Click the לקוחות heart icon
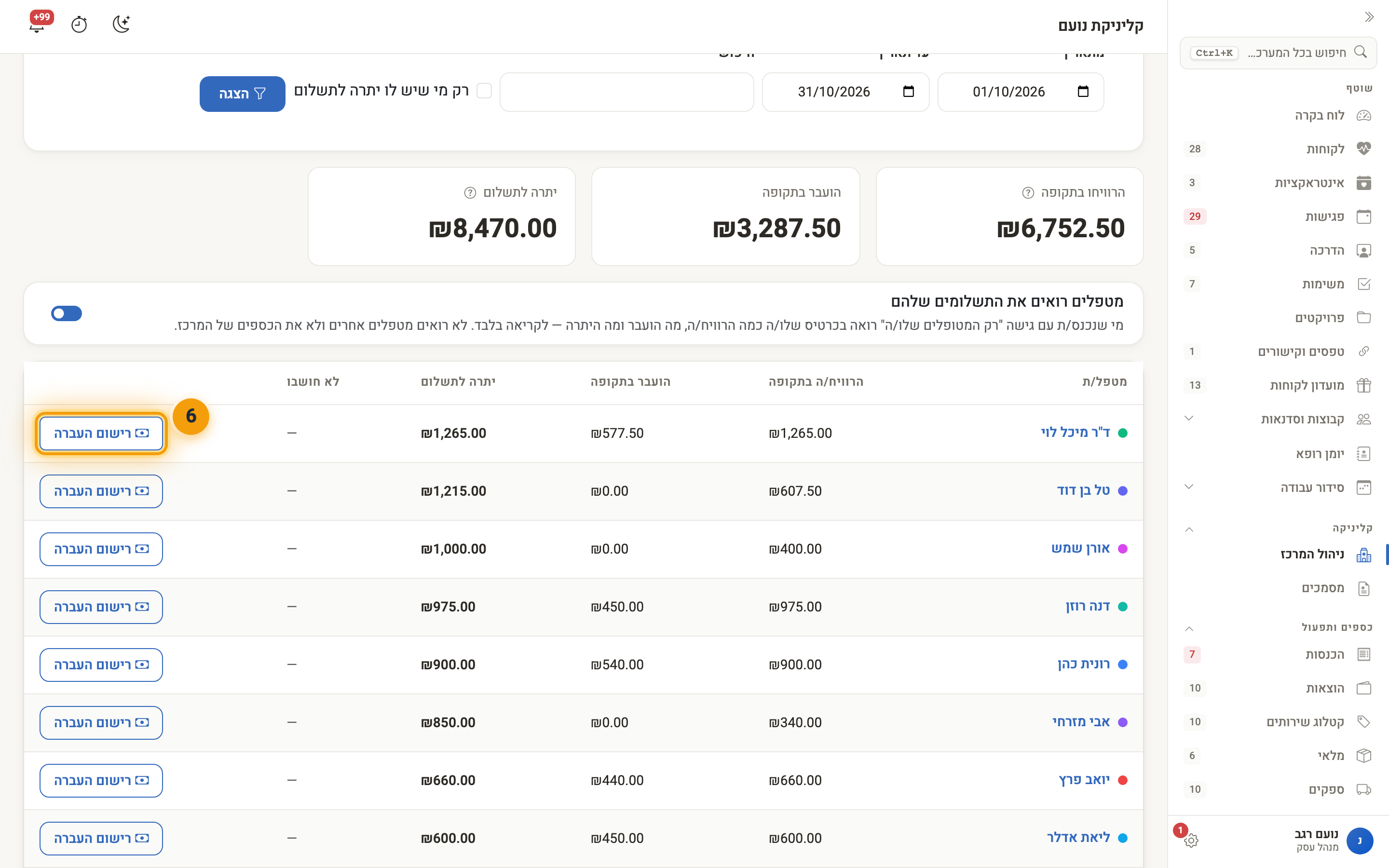 [1364, 149]
